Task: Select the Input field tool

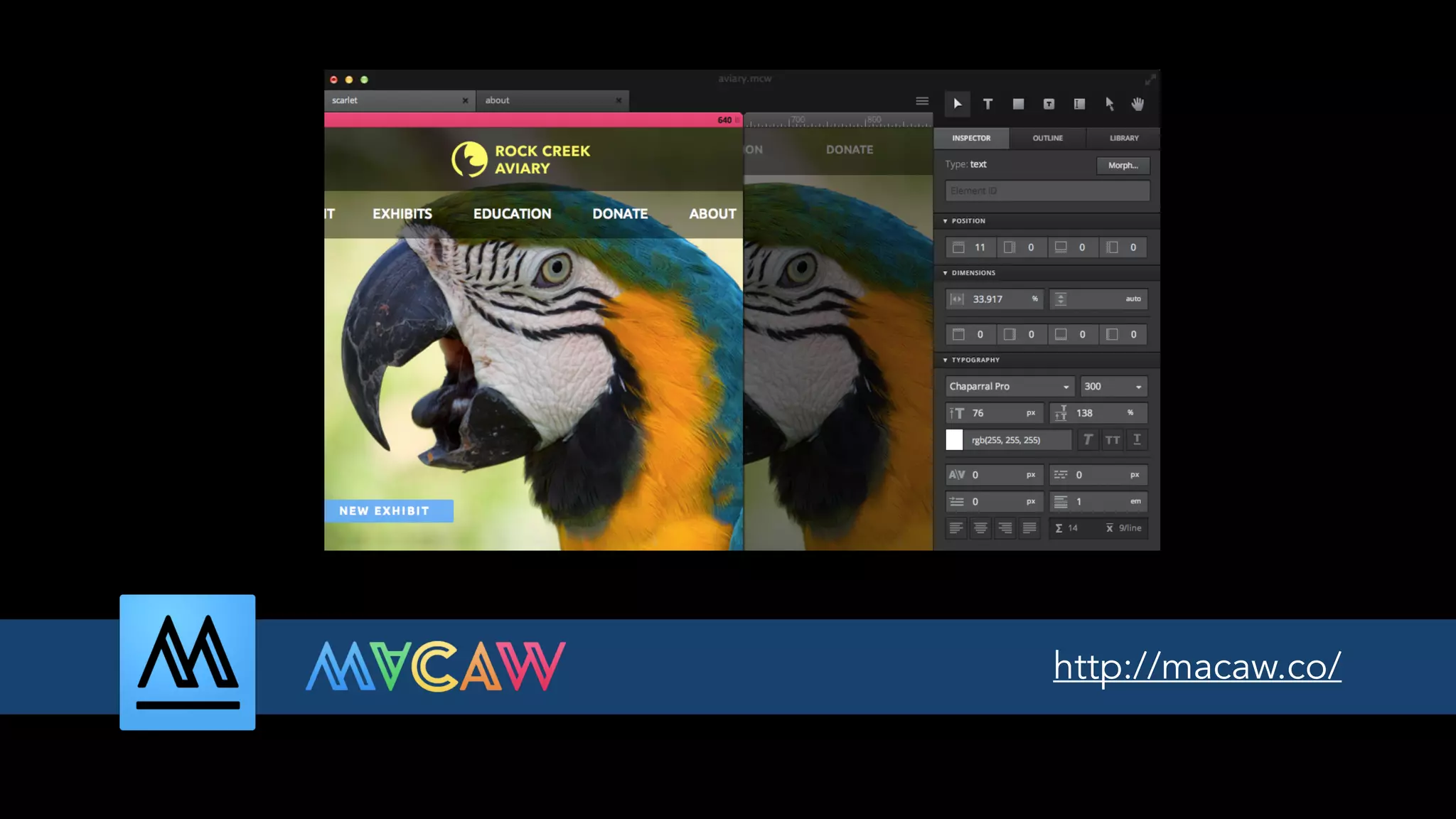Action: 1079,104
